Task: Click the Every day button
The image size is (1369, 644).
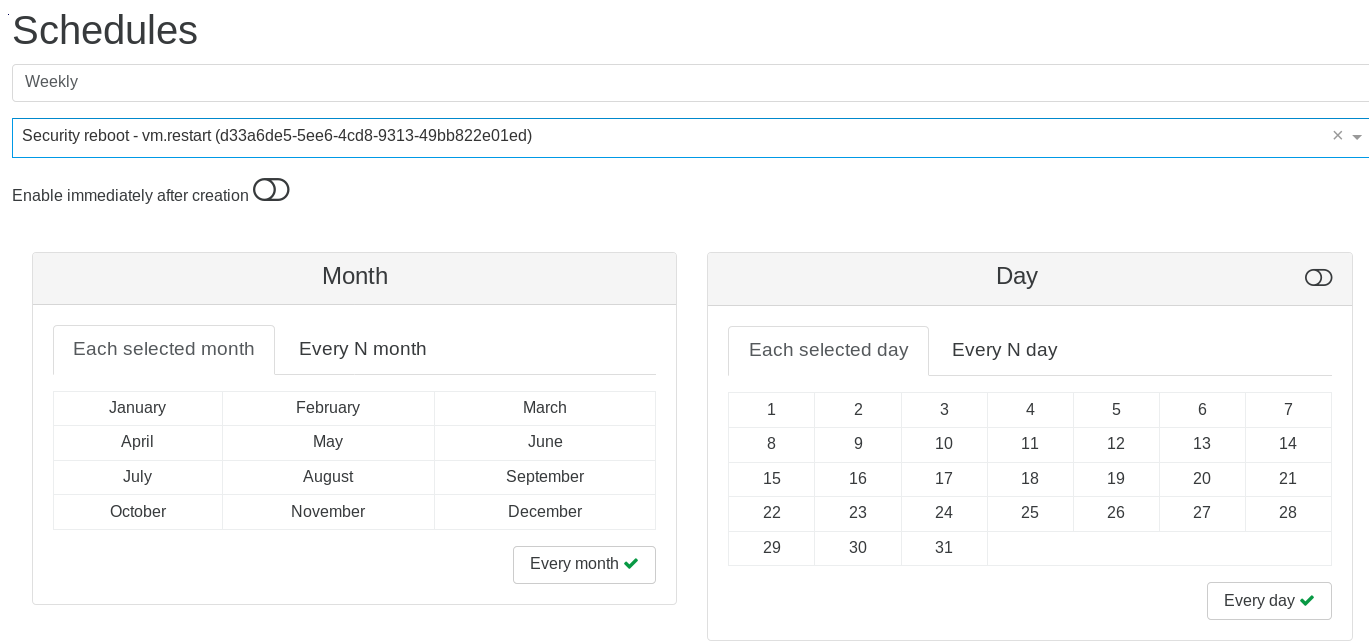Action: click(1268, 601)
